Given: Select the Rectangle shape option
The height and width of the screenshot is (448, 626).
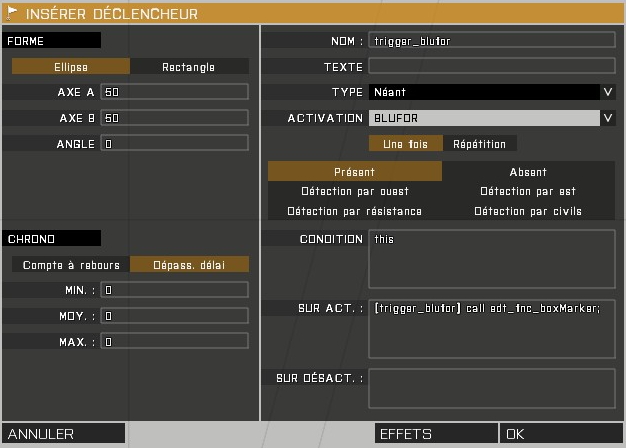Looking at the screenshot, I should pos(189,67).
